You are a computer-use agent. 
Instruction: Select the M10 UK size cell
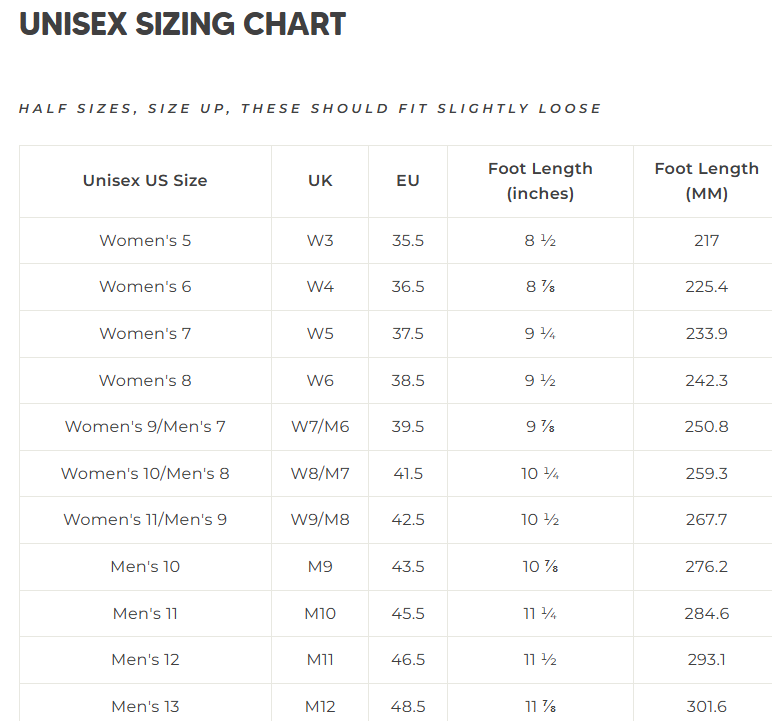point(320,613)
